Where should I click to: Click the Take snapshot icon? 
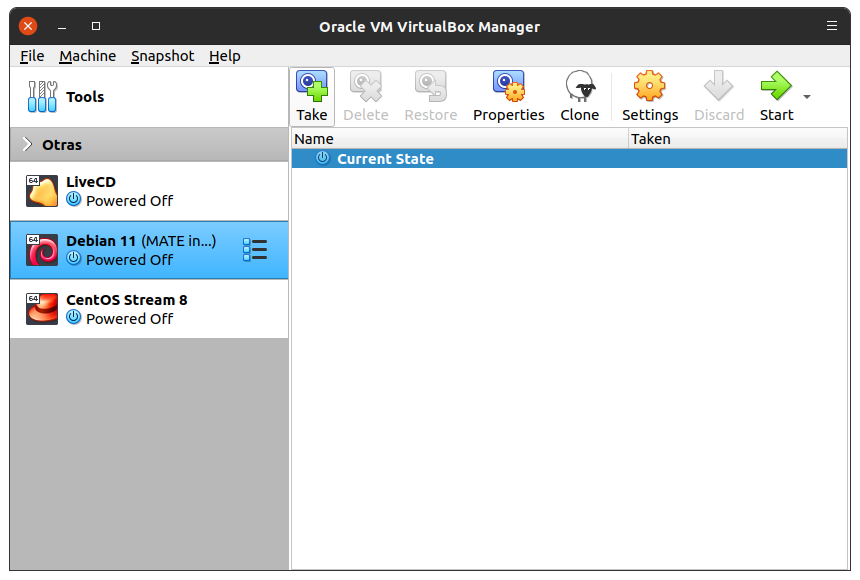point(312,87)
